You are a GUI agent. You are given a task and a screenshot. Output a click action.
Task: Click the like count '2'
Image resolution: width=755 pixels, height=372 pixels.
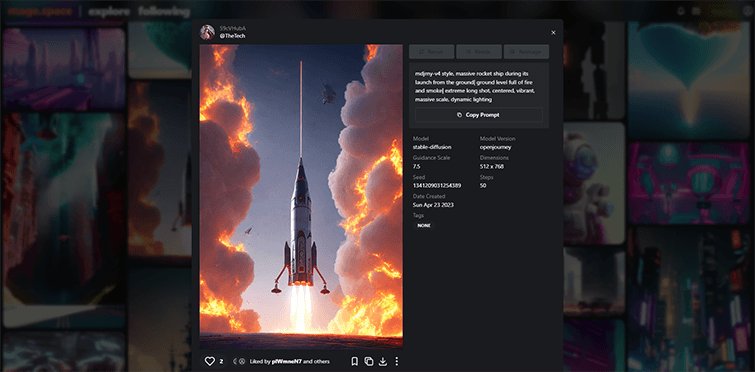(x=221, y=361)
